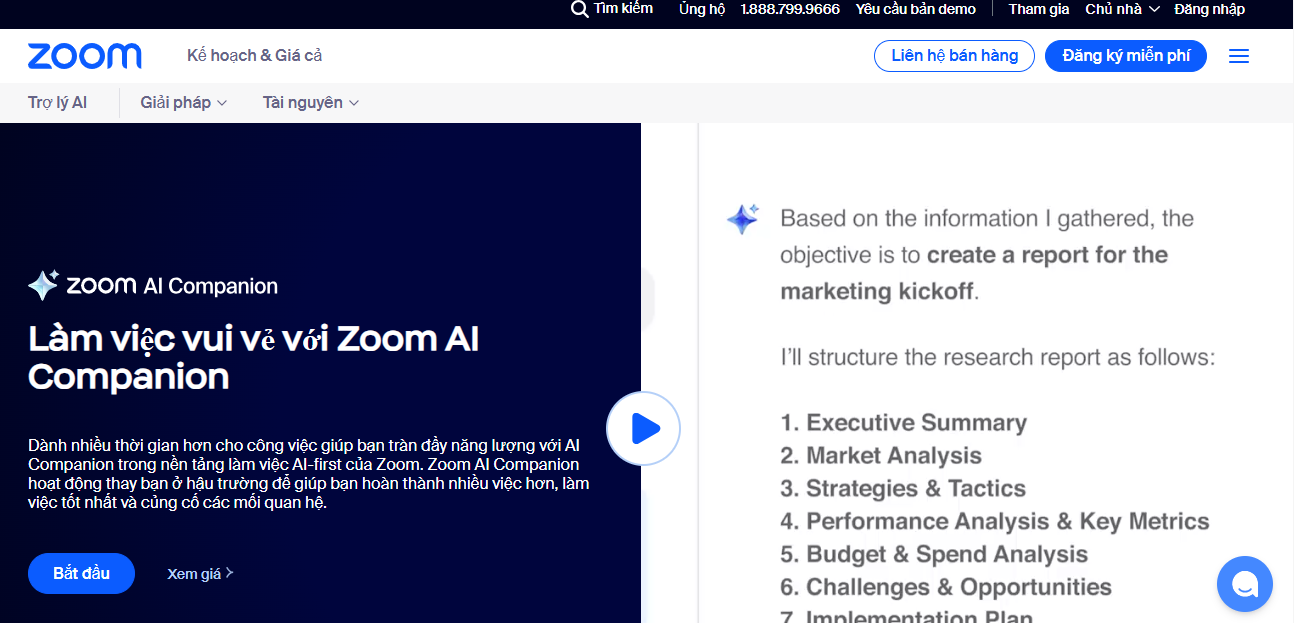Click sparkle icon beside report text
This screenshot has height=623, width=1294.
point(743,219)
